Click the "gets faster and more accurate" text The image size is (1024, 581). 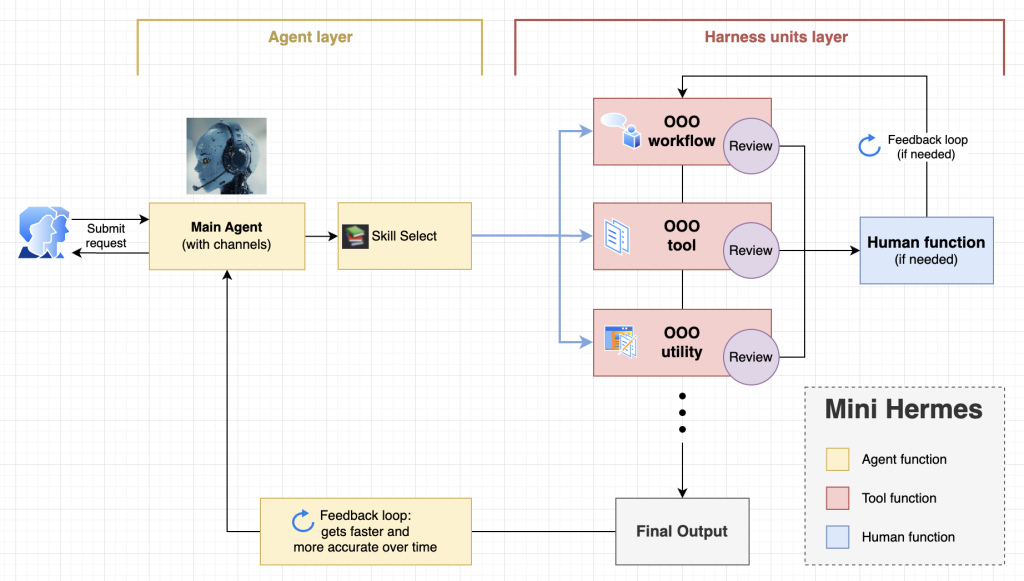tap(365, 539)
